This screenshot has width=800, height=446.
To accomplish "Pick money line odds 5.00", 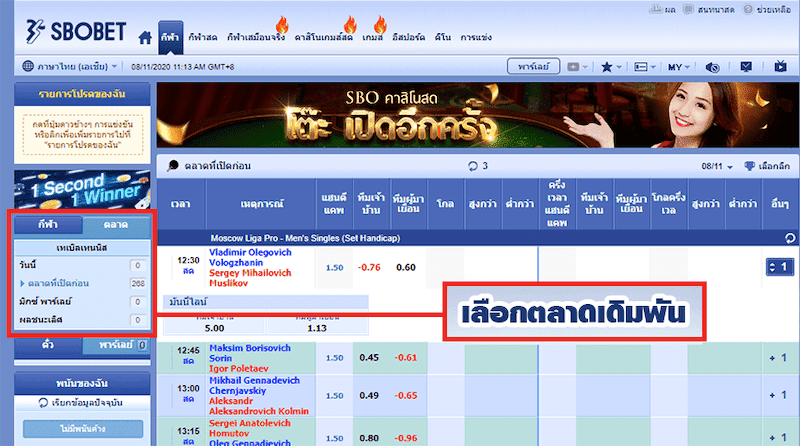I will tap(214, 328).
